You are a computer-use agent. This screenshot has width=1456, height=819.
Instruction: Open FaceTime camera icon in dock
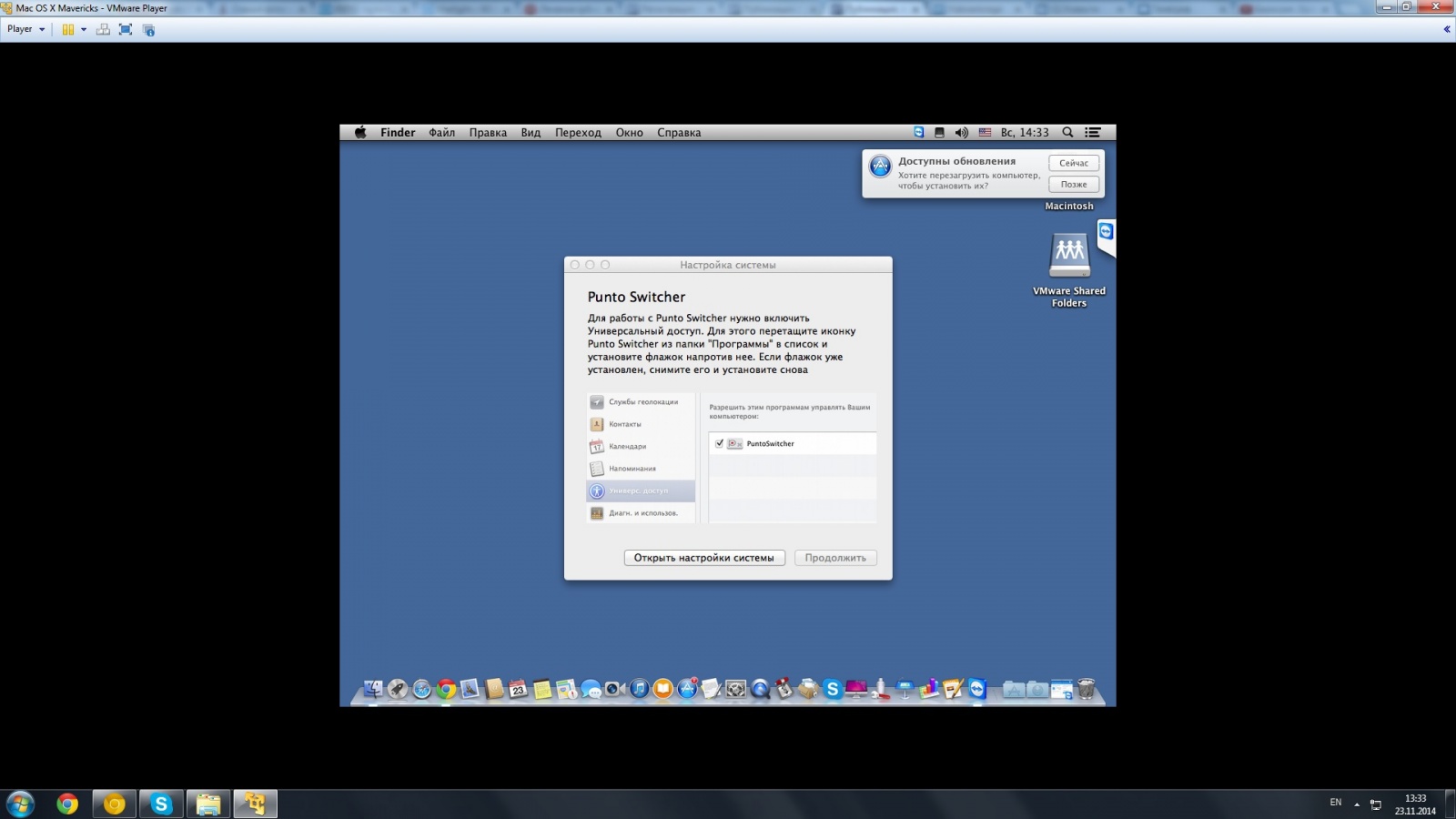(x=615, y=689)
